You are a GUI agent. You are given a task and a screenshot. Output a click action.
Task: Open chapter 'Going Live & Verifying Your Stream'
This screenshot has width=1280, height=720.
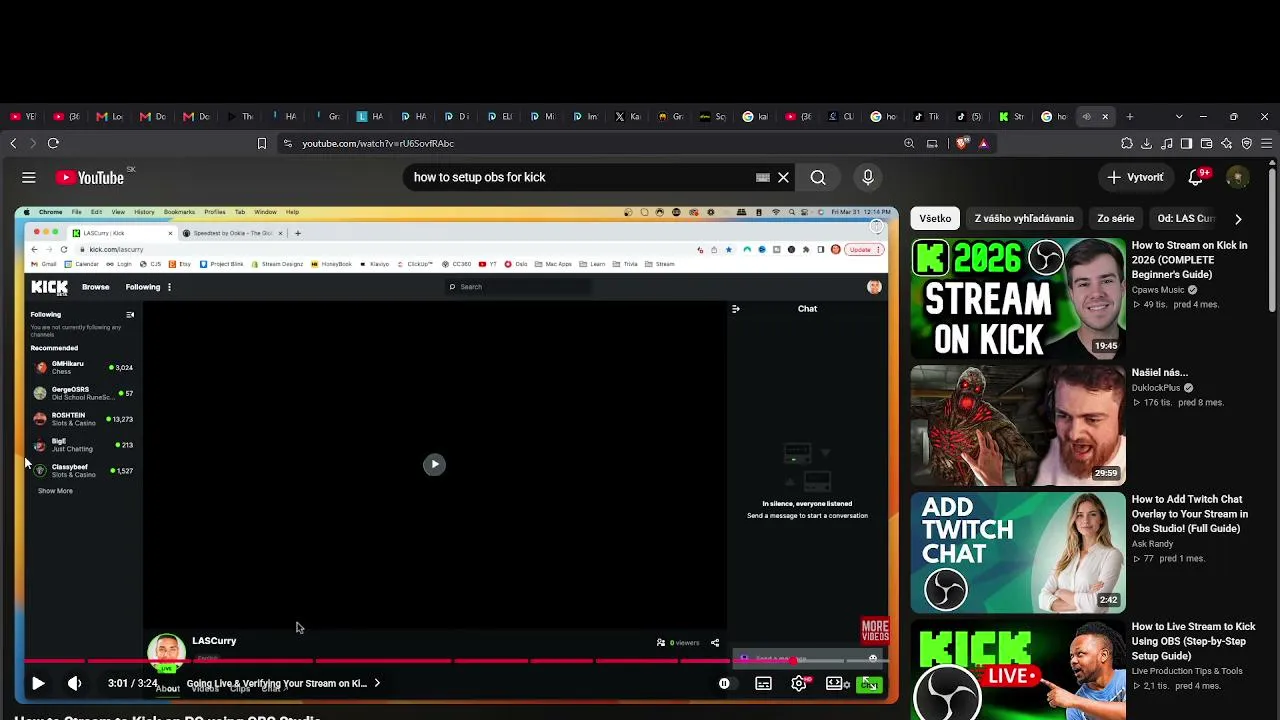tap(283, 684)
